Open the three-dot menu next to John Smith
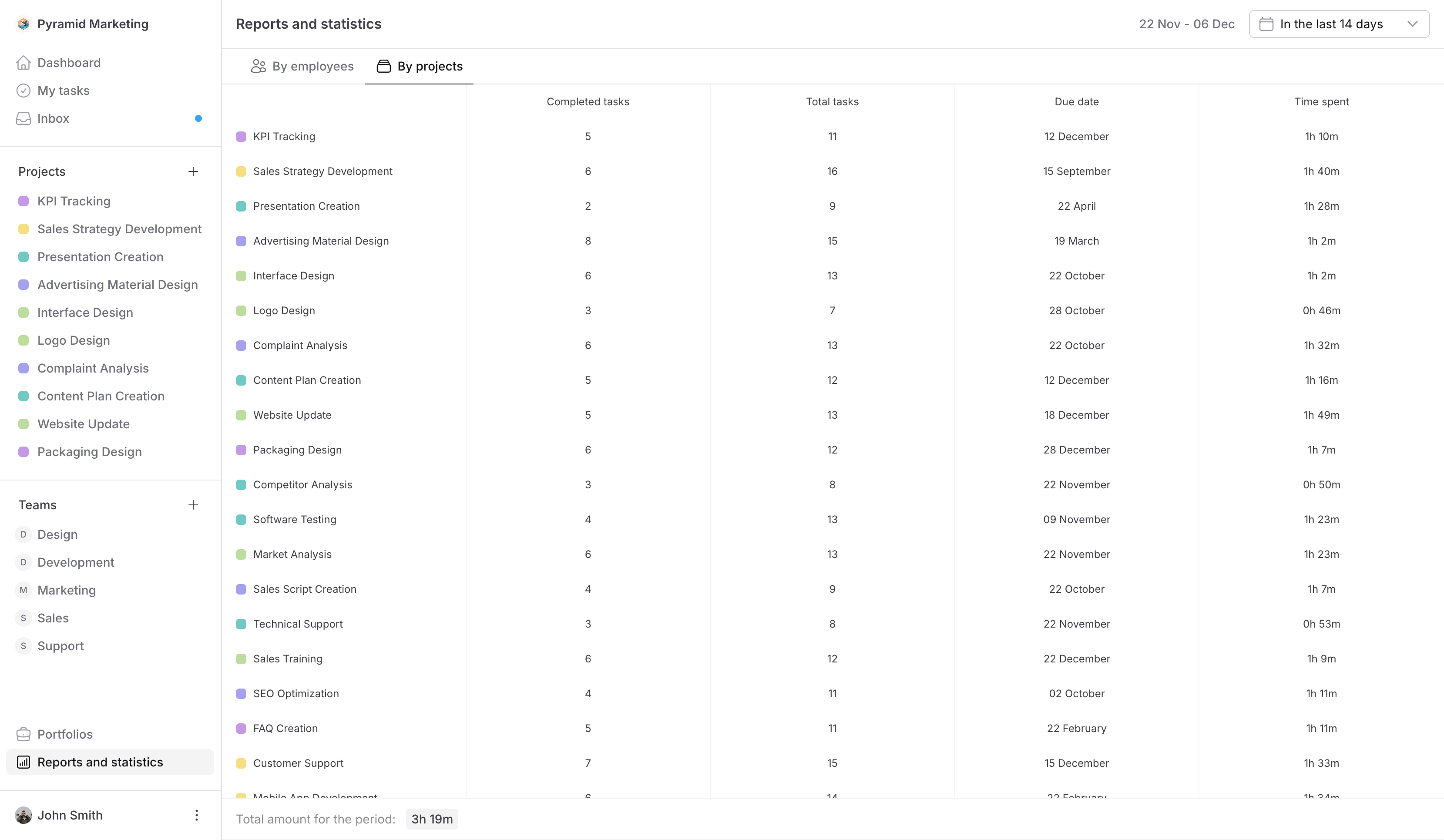 [197, 815]
